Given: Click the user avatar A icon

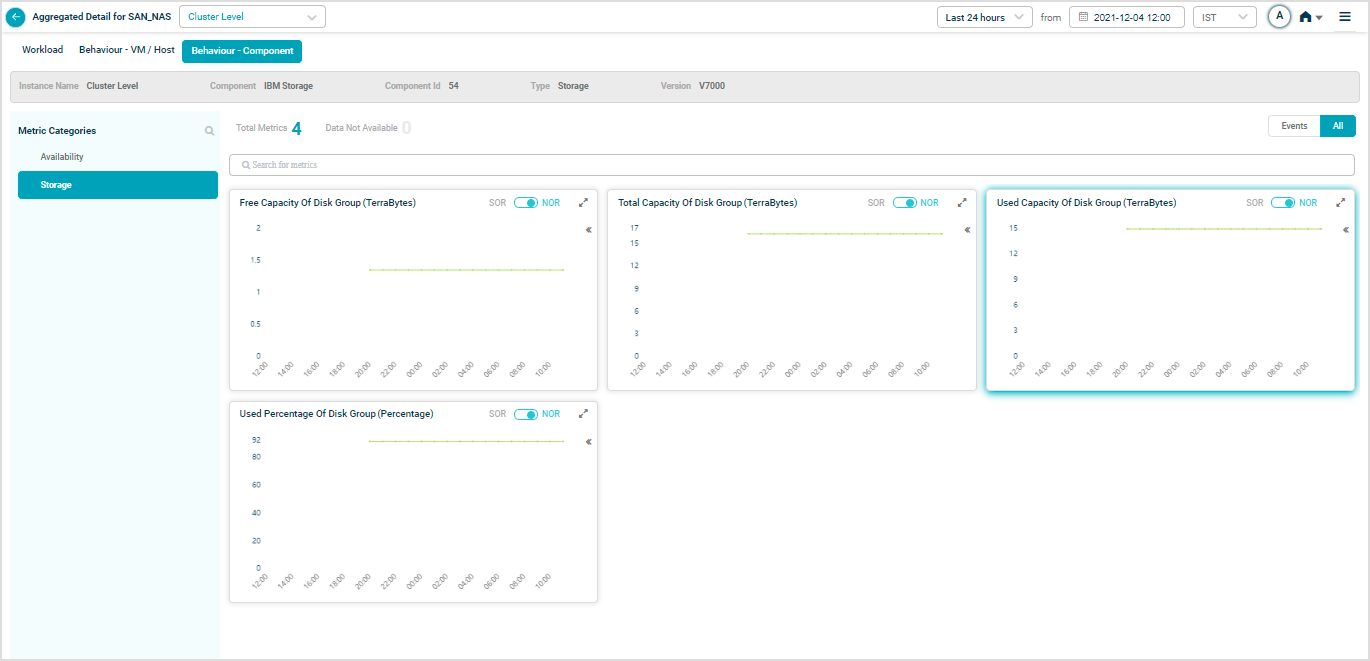Looking at the screenshot, I should coord(1279,17).
